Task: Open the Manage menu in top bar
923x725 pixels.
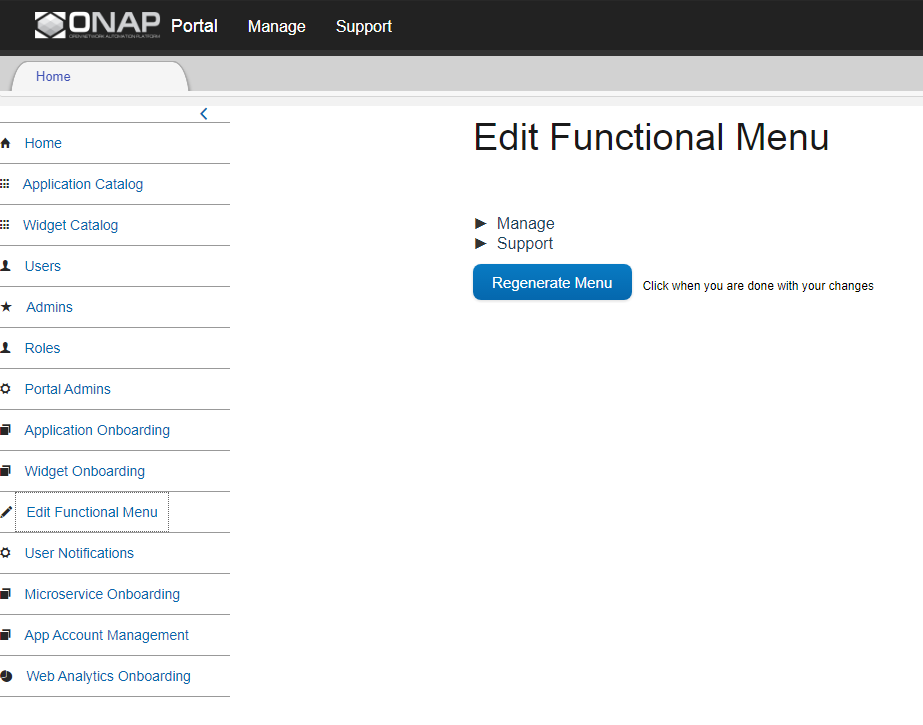Action: coord(277,26)
